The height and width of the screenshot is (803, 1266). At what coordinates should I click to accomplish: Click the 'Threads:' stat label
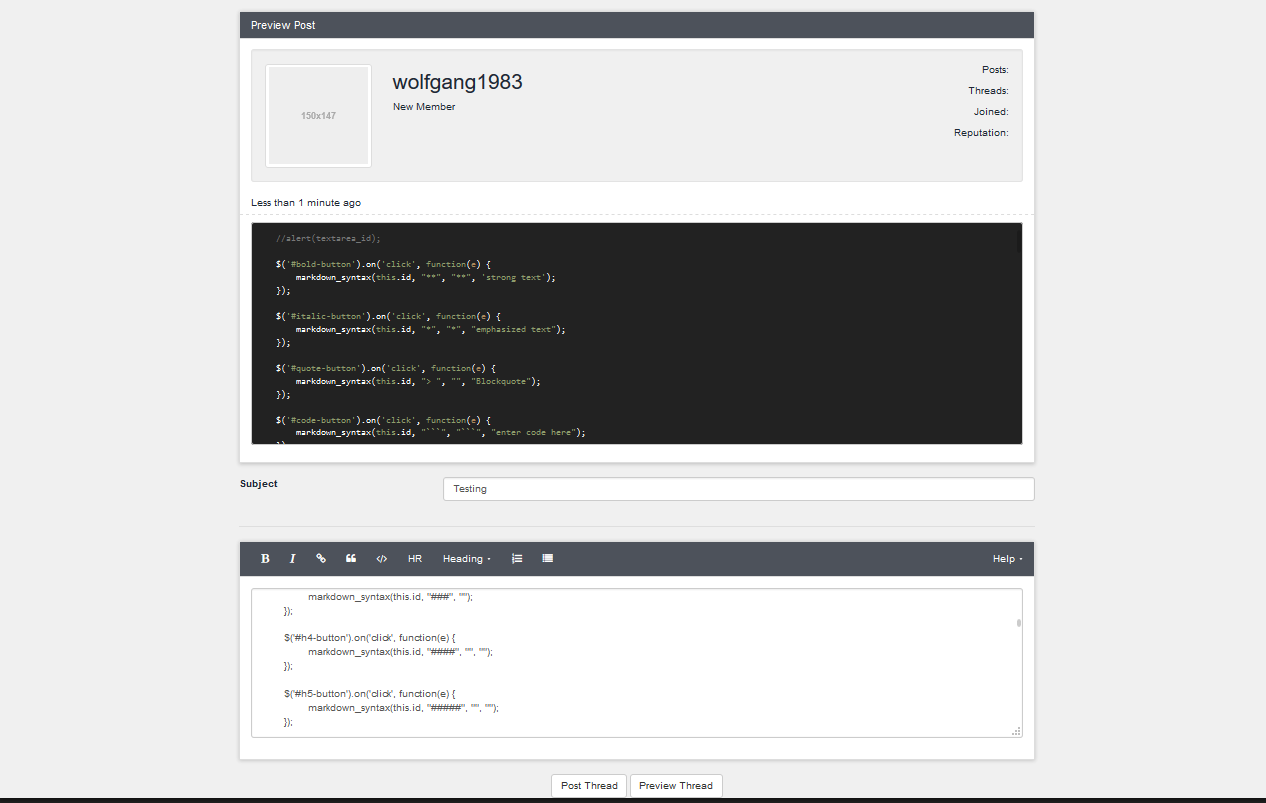click(988, 91)
